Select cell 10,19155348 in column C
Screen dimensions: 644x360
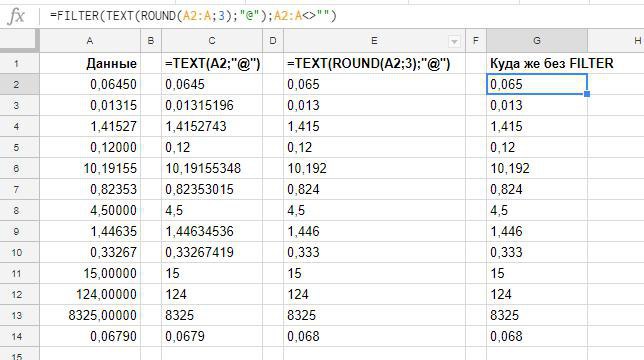coord(212,168)
